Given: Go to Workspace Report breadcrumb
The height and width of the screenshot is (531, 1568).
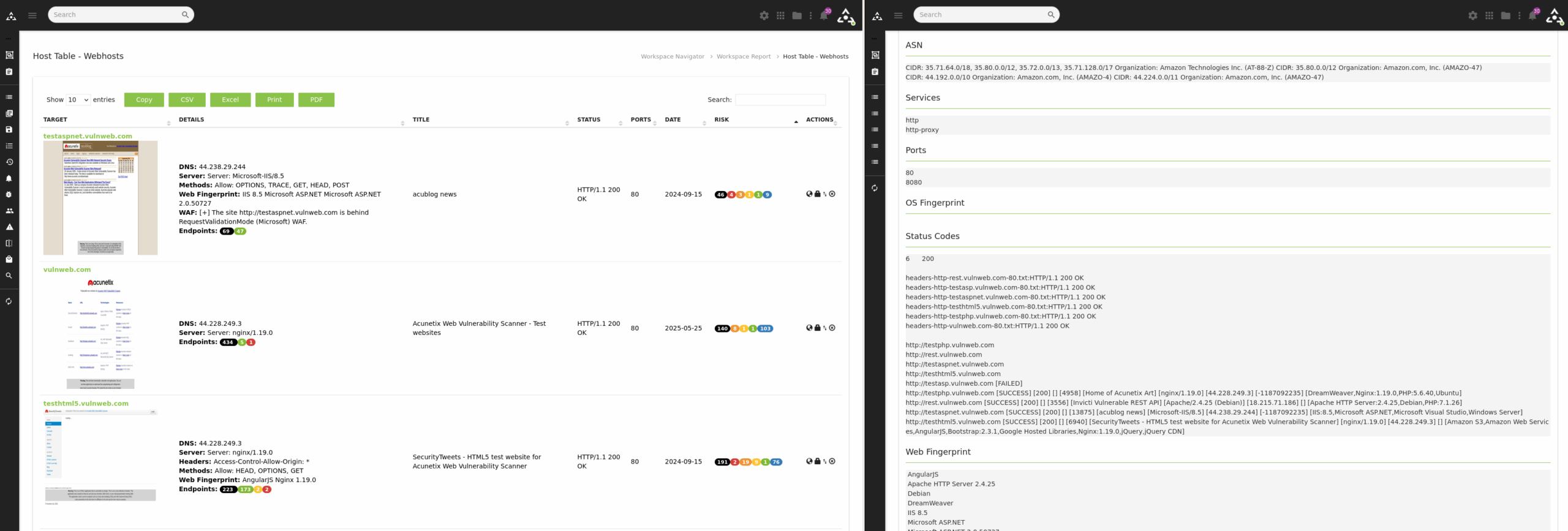Looking at the screenshot, I should [744, 56].
